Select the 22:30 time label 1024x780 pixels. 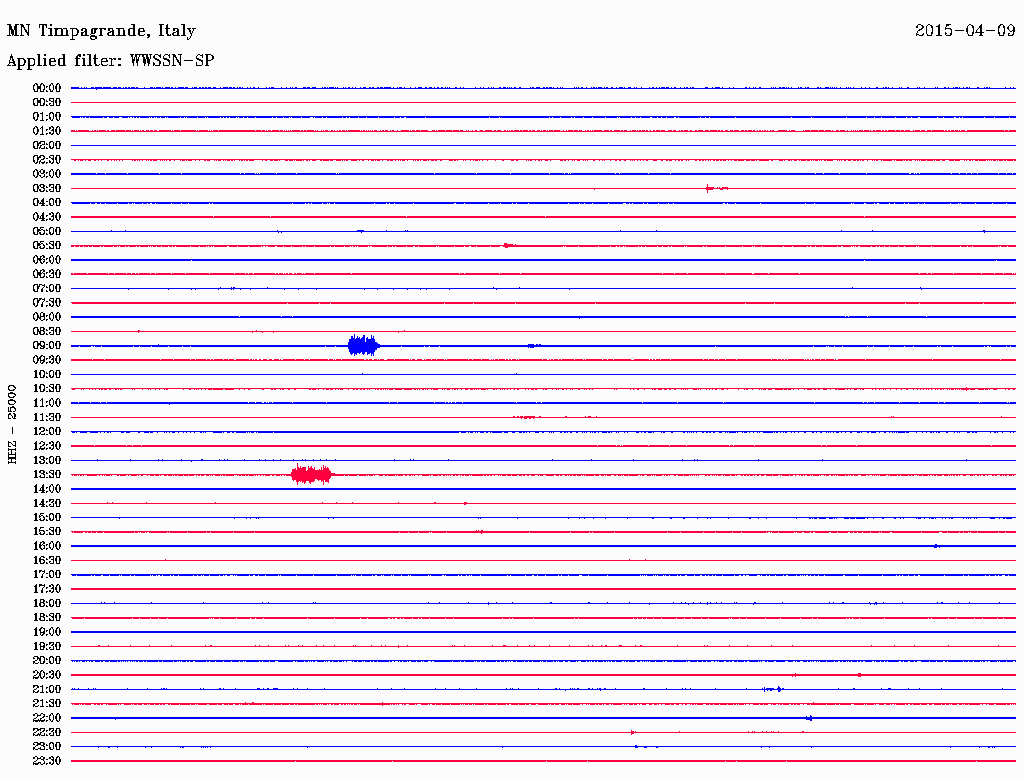pyautogui.click(x=46, y=732)
